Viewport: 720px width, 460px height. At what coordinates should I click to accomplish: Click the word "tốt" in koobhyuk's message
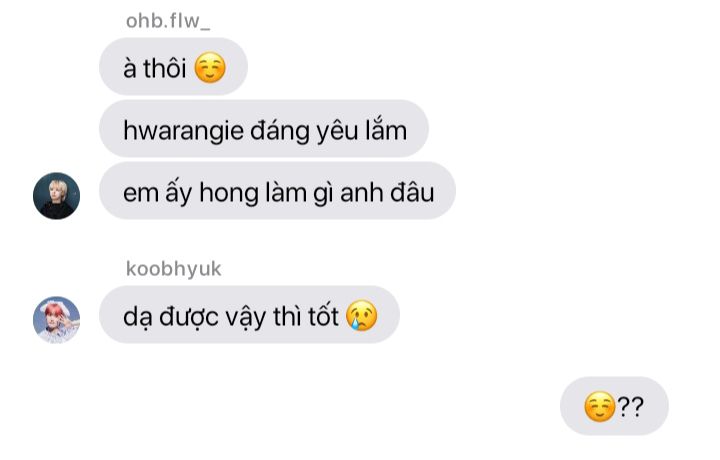click(x=323, y=316)
